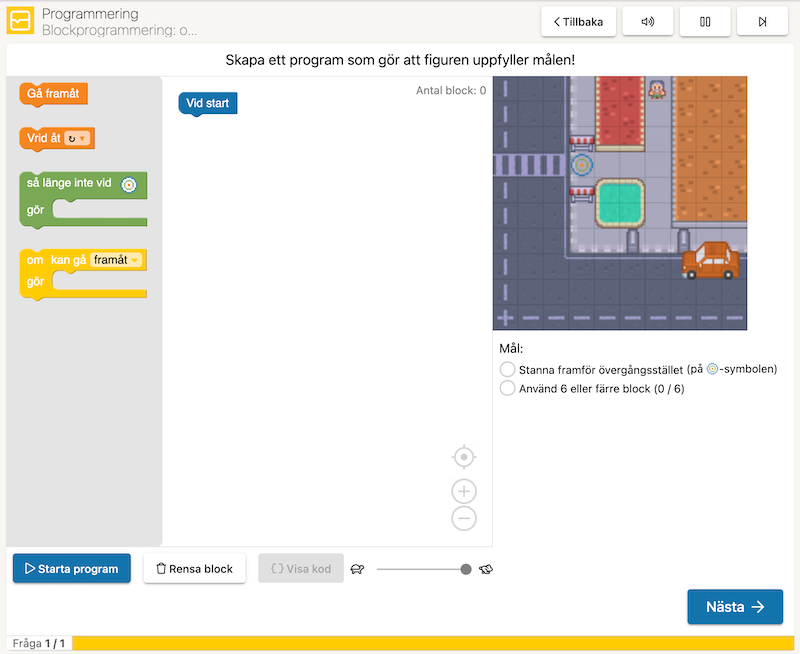Click the zebra crossing on the map

[529, 165]
